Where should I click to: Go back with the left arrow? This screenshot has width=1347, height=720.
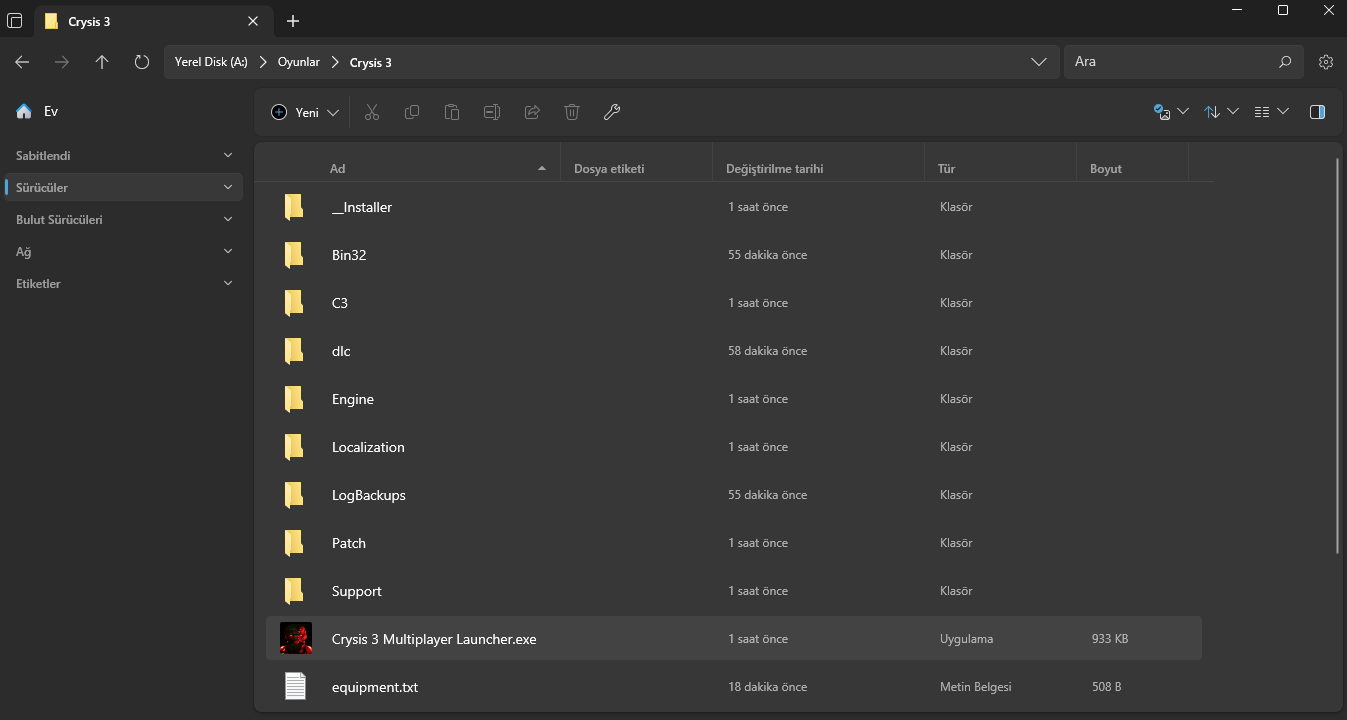22,62
